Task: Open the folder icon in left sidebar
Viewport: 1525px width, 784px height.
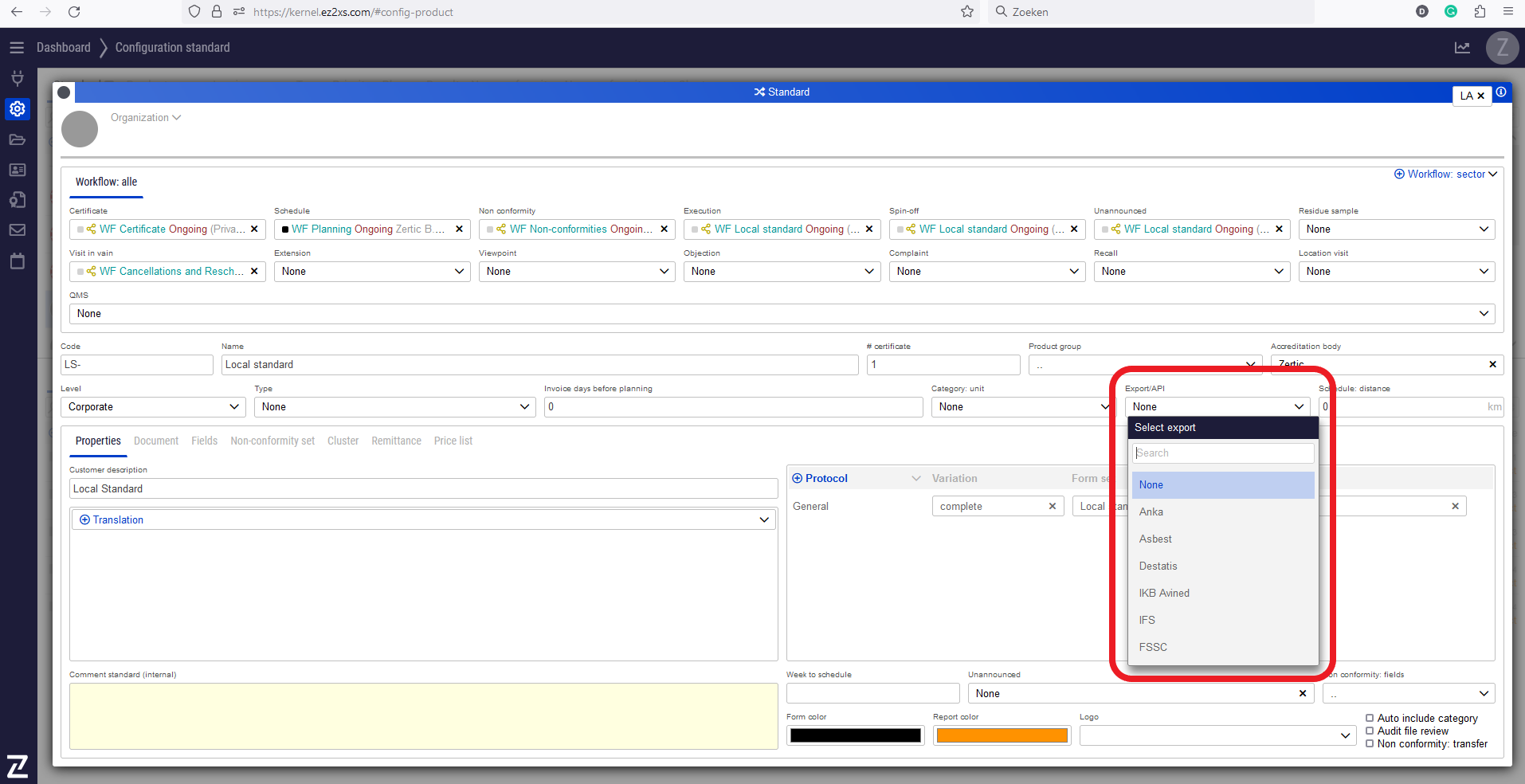Action: 18,139
